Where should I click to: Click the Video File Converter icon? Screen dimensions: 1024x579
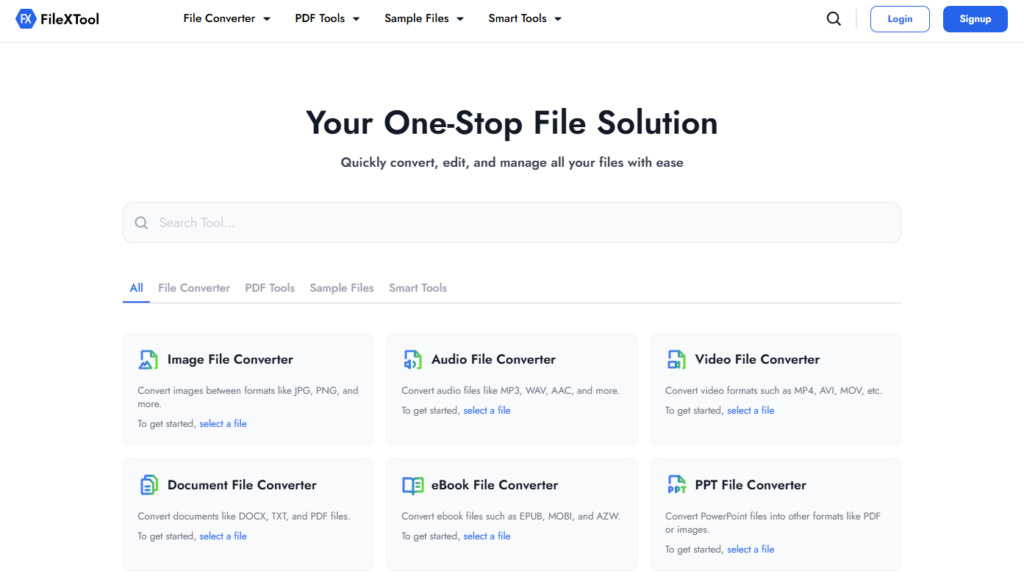point(677,359)
